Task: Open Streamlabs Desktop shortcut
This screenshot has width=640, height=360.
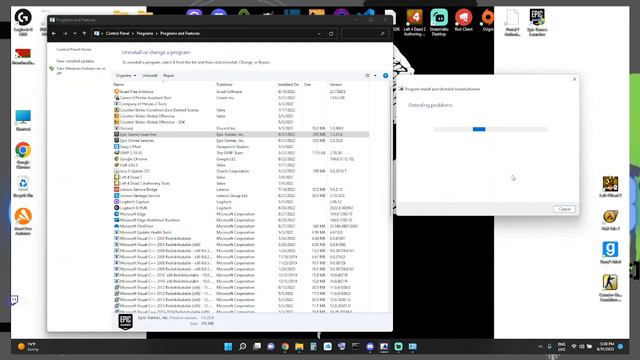Action: (439, 22)
